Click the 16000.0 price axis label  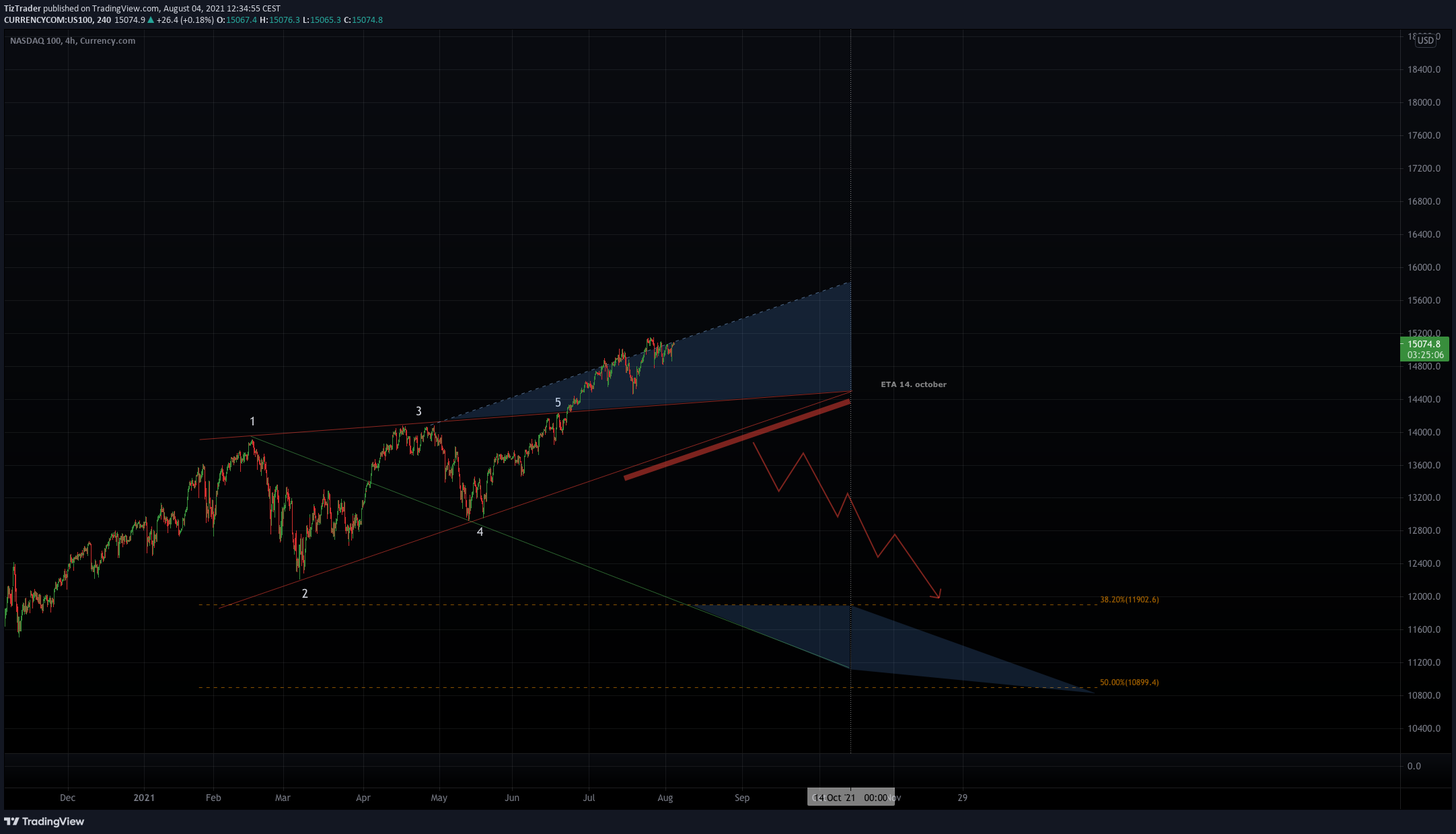point(1424,267)
